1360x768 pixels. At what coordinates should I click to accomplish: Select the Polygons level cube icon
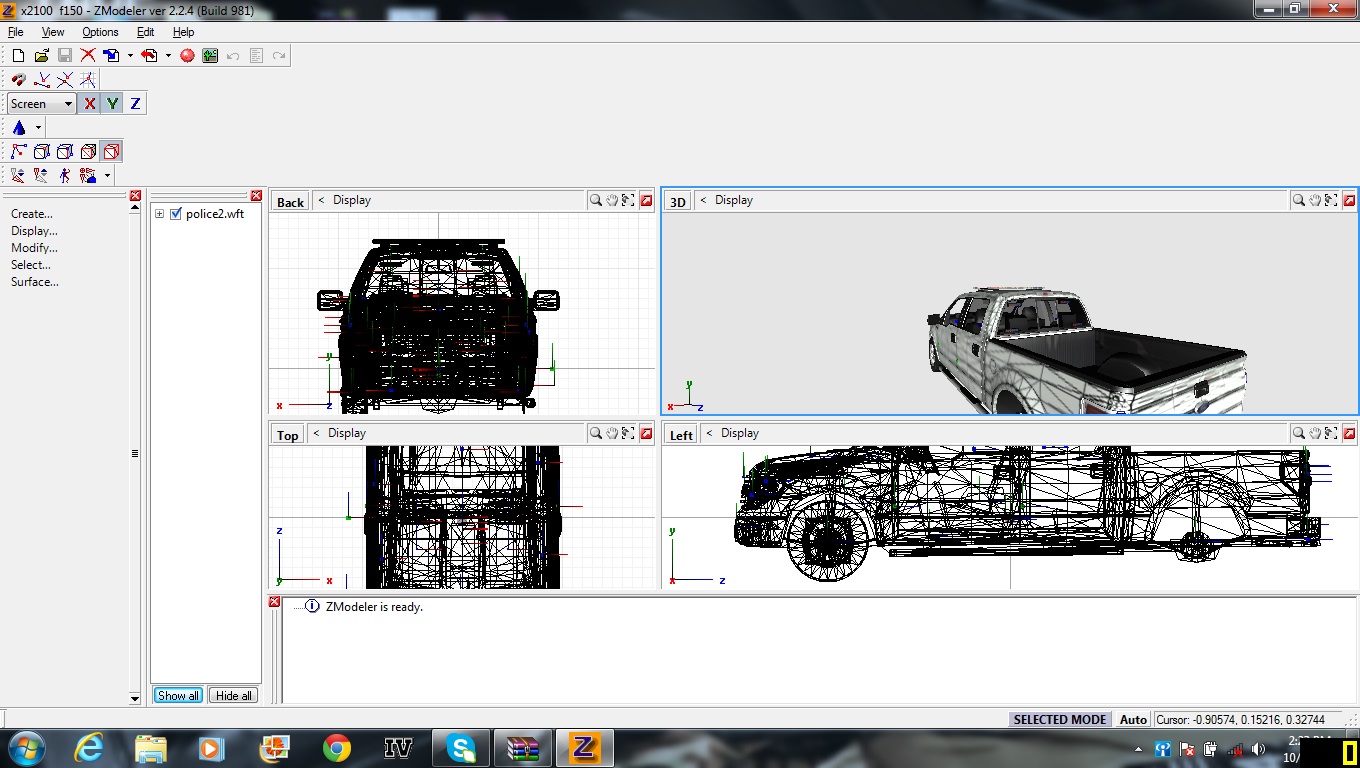click(x=88, y=152)
